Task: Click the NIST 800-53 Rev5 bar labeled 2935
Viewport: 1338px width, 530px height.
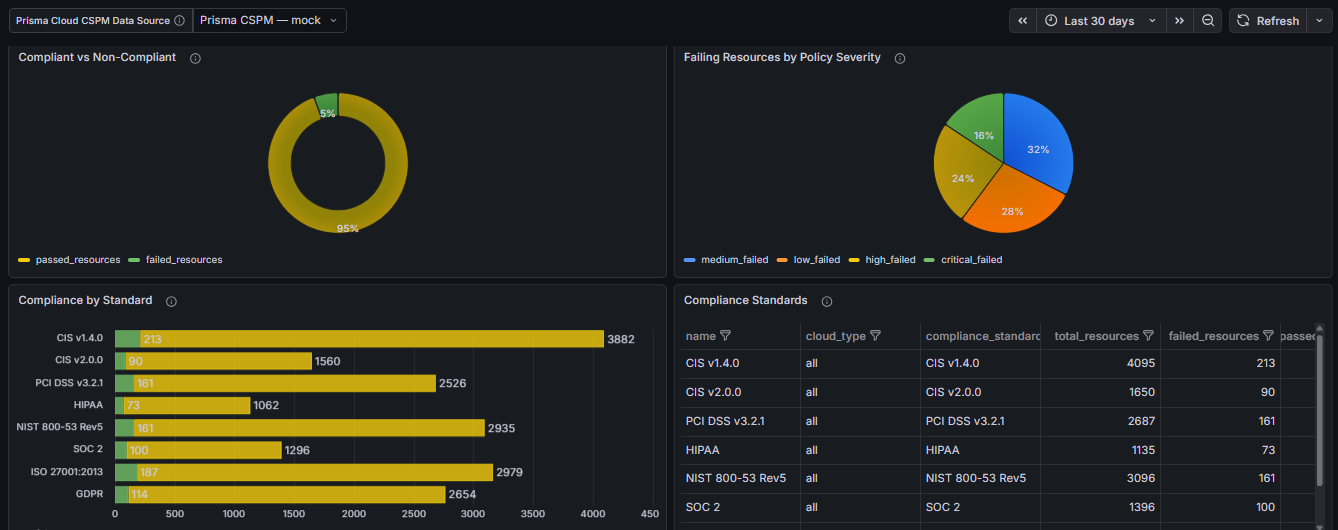Action: pyautogui.click(x=309, y=428)
